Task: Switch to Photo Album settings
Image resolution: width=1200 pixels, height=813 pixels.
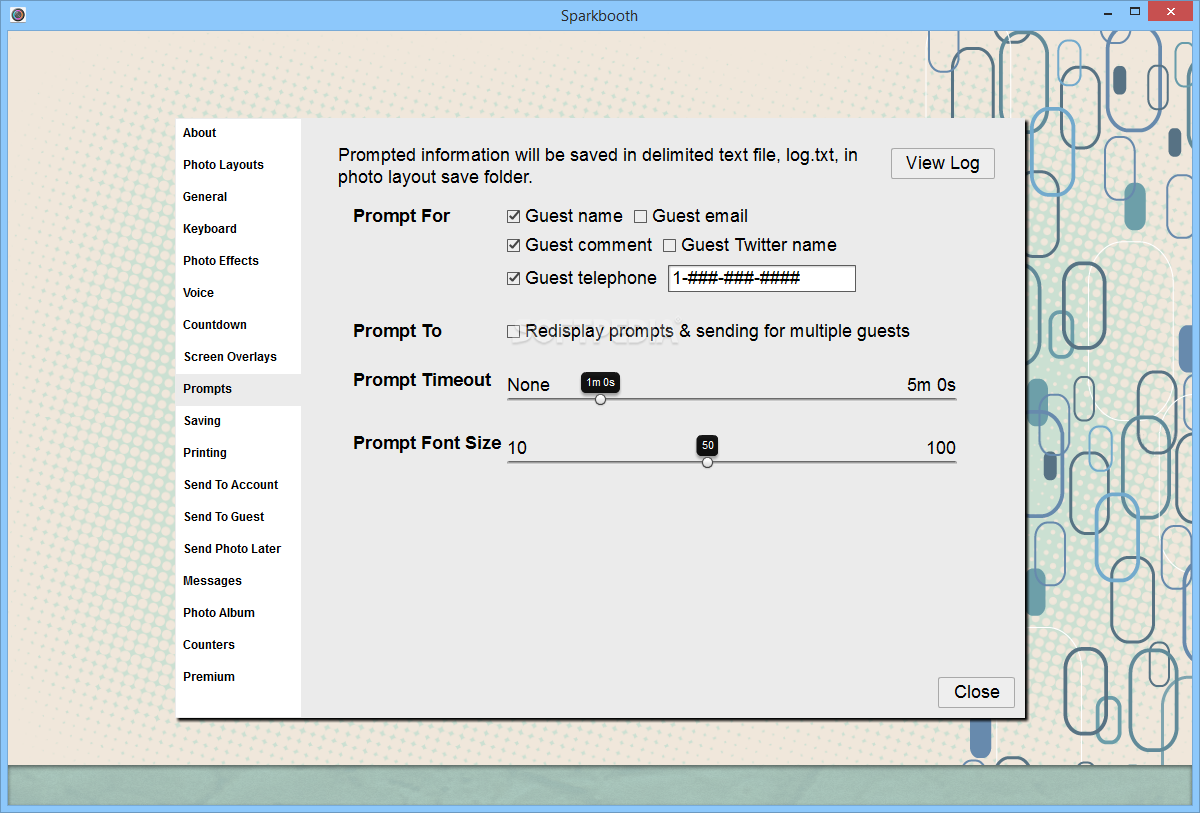Action: (x=238, y=613)
